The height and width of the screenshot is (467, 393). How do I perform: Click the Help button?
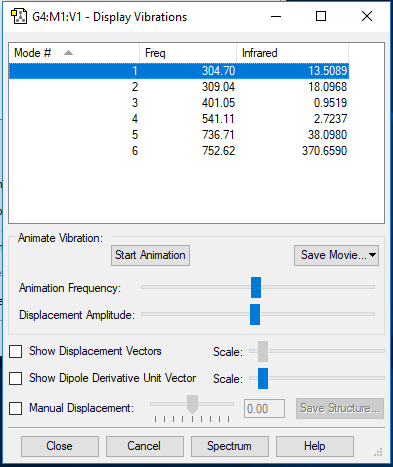coord(315,446)
